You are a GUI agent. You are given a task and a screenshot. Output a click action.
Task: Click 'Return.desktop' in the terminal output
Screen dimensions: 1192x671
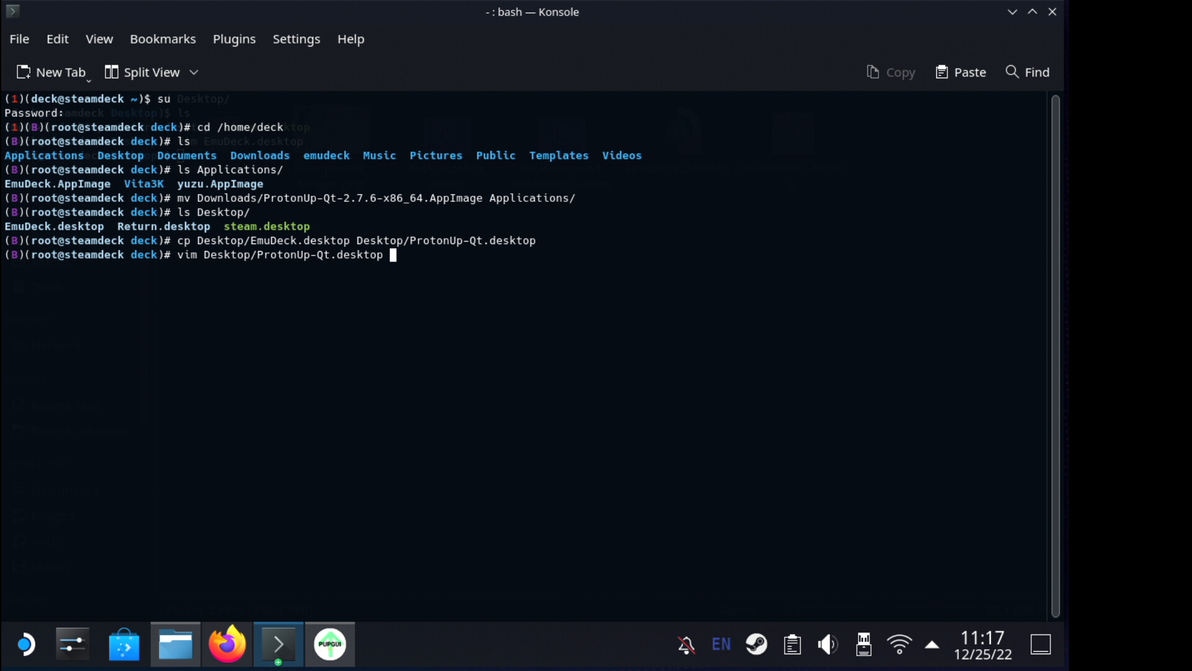[163, 226]
